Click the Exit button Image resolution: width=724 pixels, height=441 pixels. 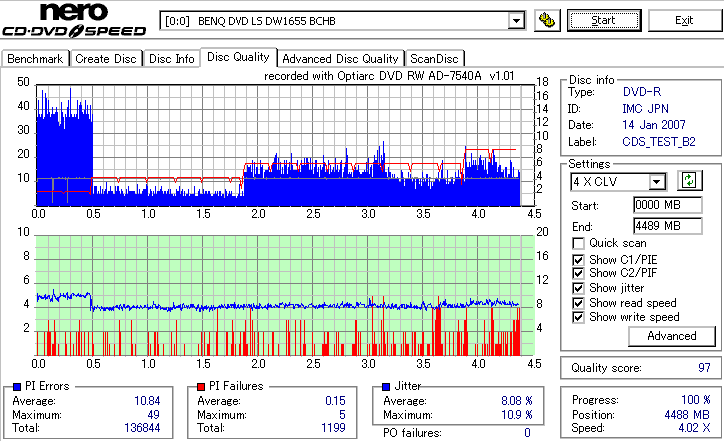pyautogui.click(x=684, y=21)
